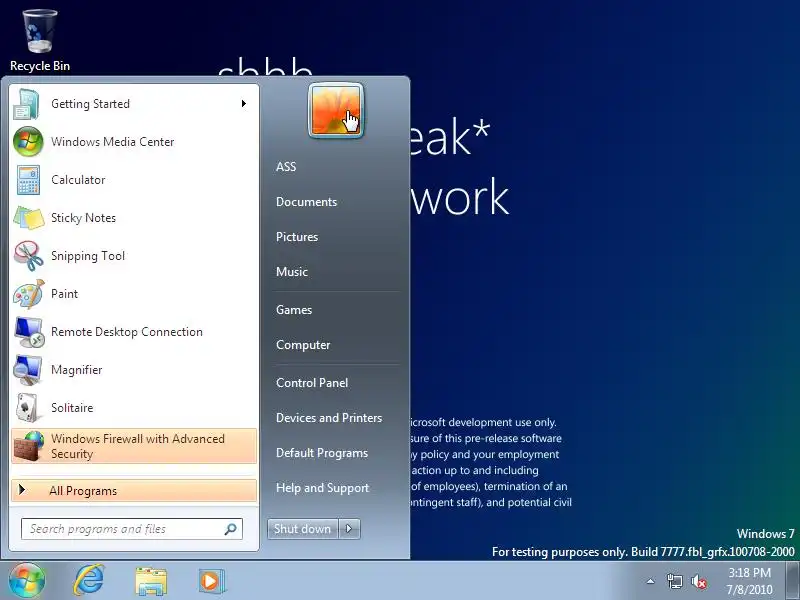Open the ASS user folder
This screenshot has width=800, height=600.
[286, 167]
